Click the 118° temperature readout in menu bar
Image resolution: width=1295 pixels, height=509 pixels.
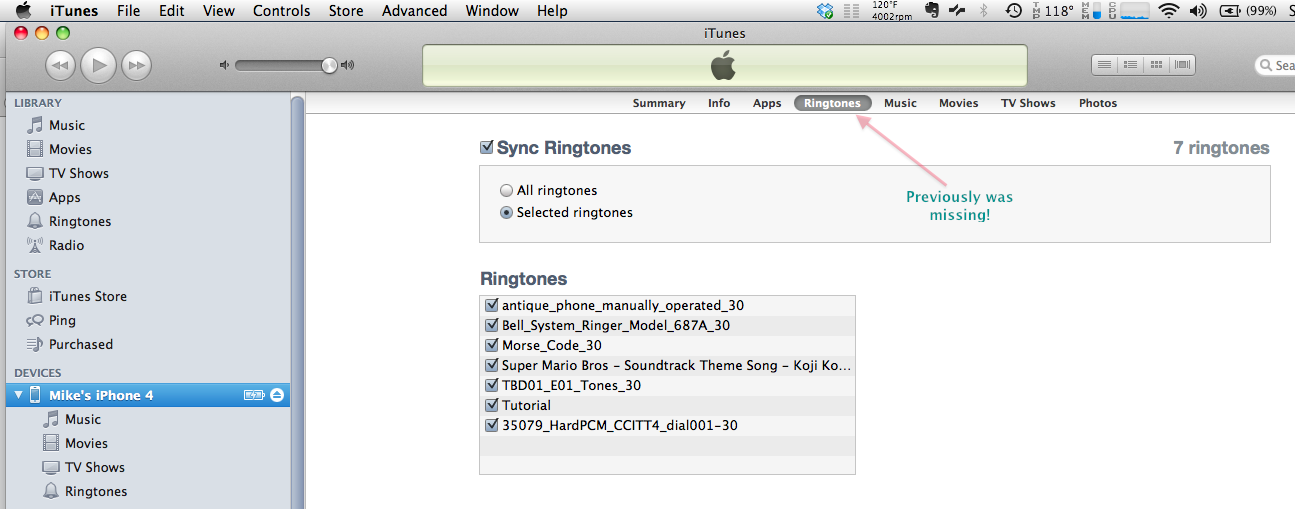click(1059, 11)
